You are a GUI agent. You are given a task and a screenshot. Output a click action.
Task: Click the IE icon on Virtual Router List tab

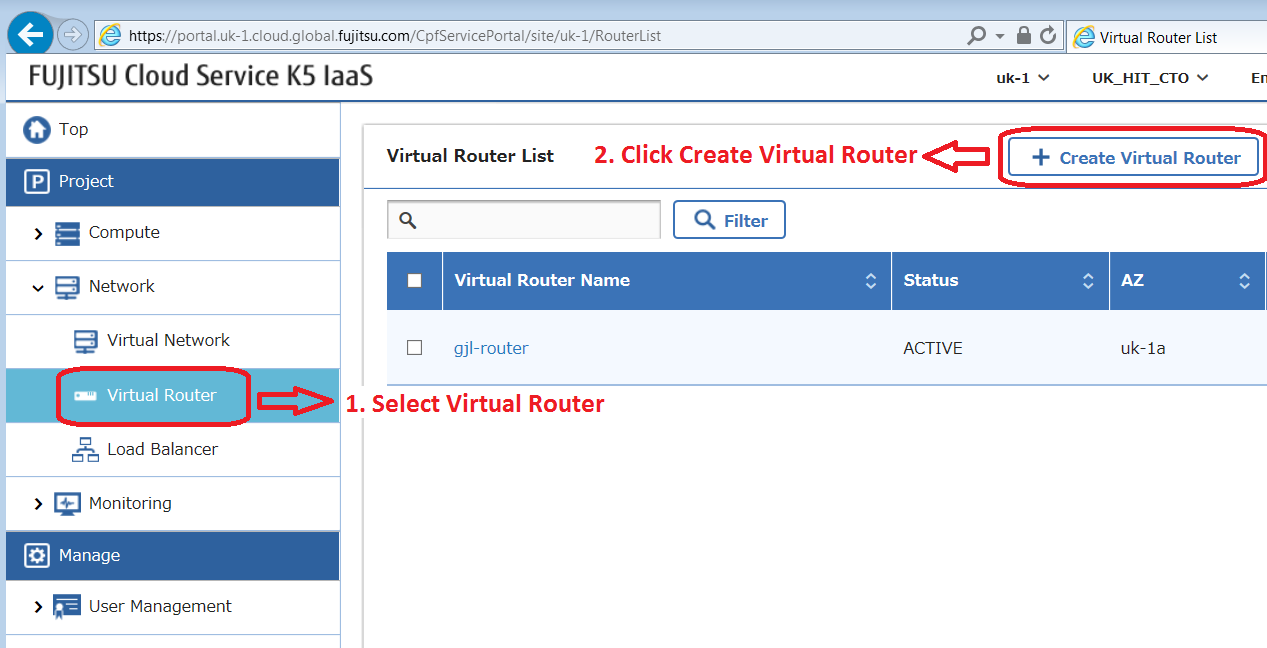1083,37
